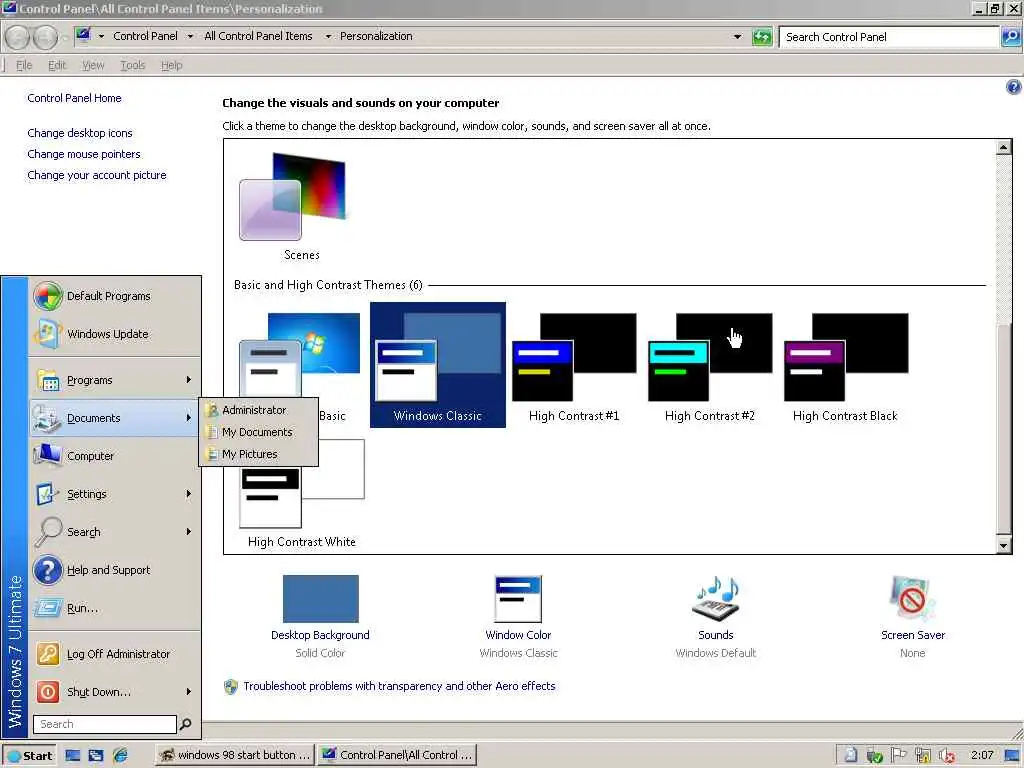Open the Edit menu
This screenshot has height=768, width=1024.
pos(57,65)
